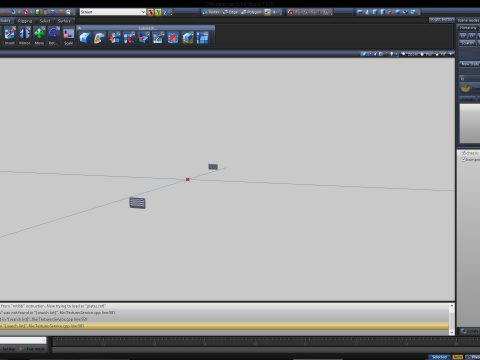Image resolution: width=480 pixels, height=360 pixels.
Task: Switch to Polygon selection mode
Action: coord(252,12)
